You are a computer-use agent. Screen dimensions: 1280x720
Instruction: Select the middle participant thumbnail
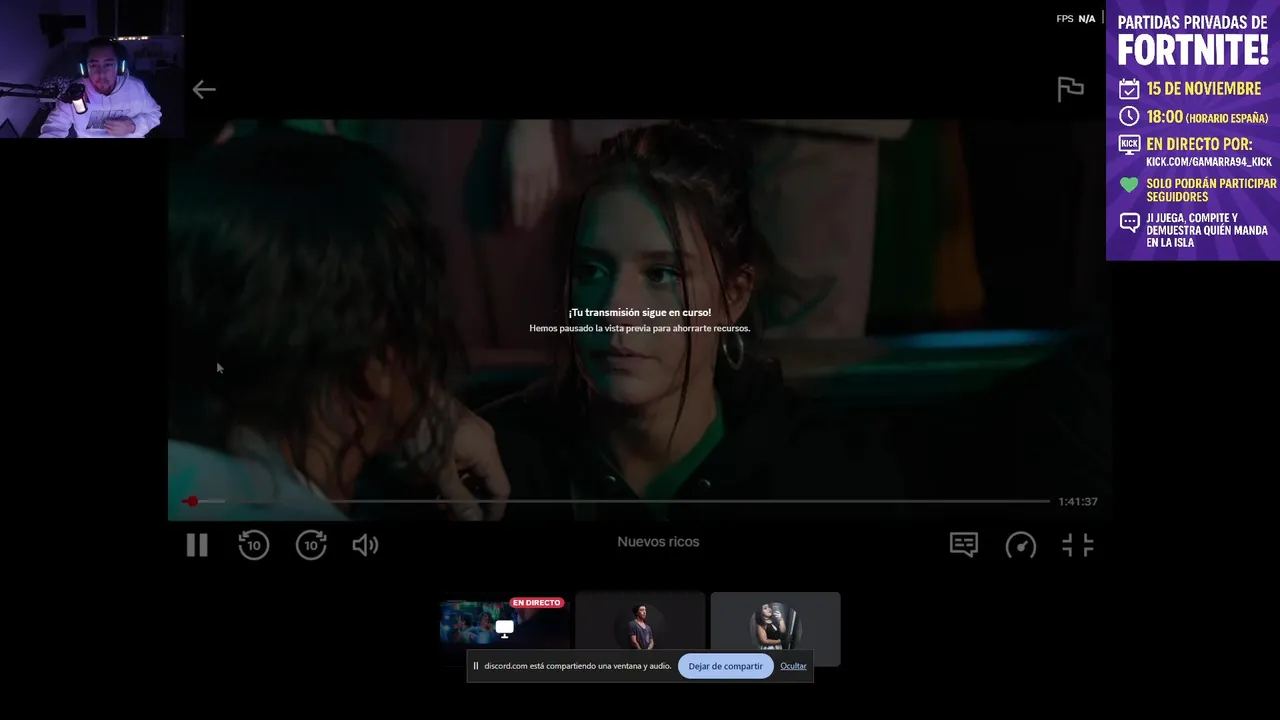tap(640, 628)
